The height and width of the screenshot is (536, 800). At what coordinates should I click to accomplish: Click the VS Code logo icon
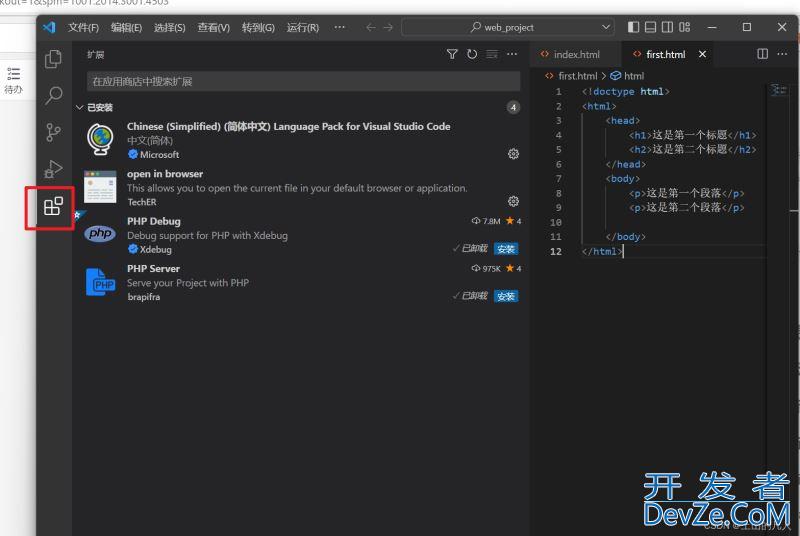(49, 27)
